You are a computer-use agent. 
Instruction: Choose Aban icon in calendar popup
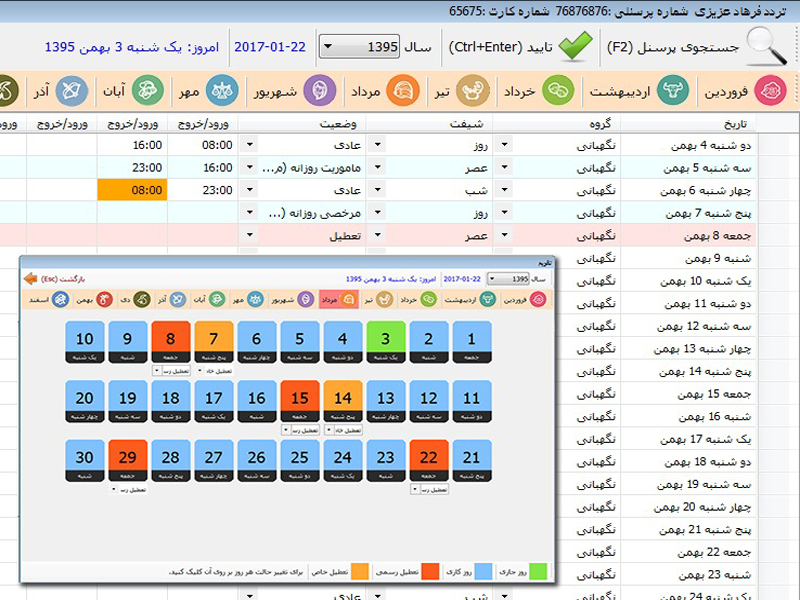[x=217, y=299]
